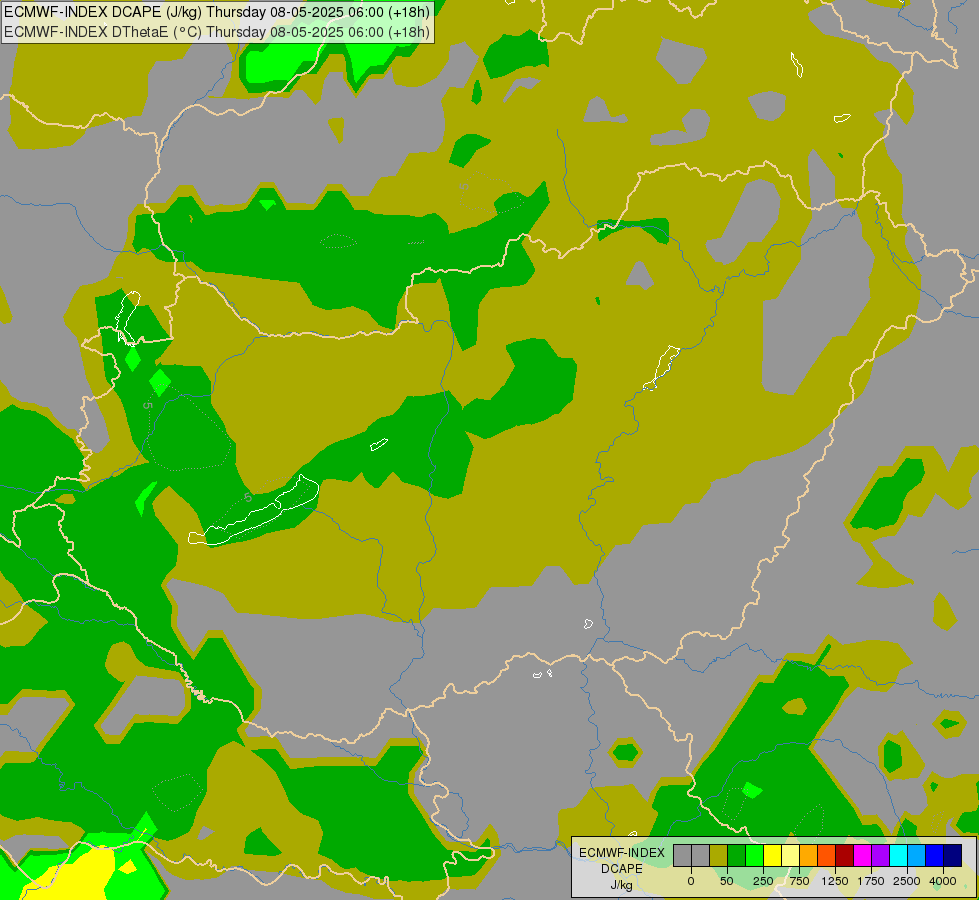Click the light blue legend swatch
The image size is (979, 900).
917,855
